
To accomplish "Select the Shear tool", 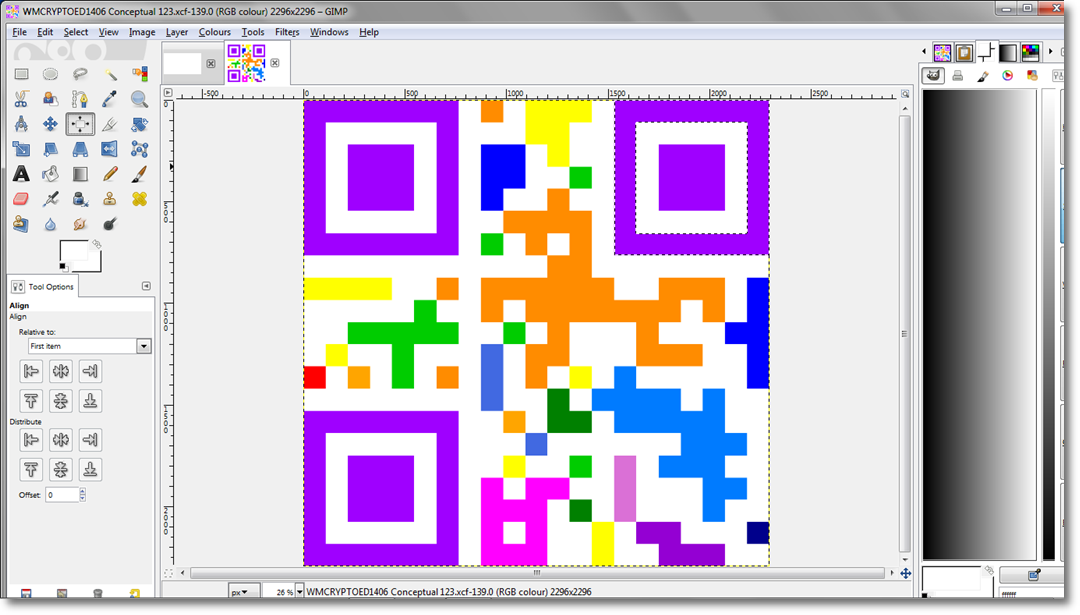I will (50, 149).
